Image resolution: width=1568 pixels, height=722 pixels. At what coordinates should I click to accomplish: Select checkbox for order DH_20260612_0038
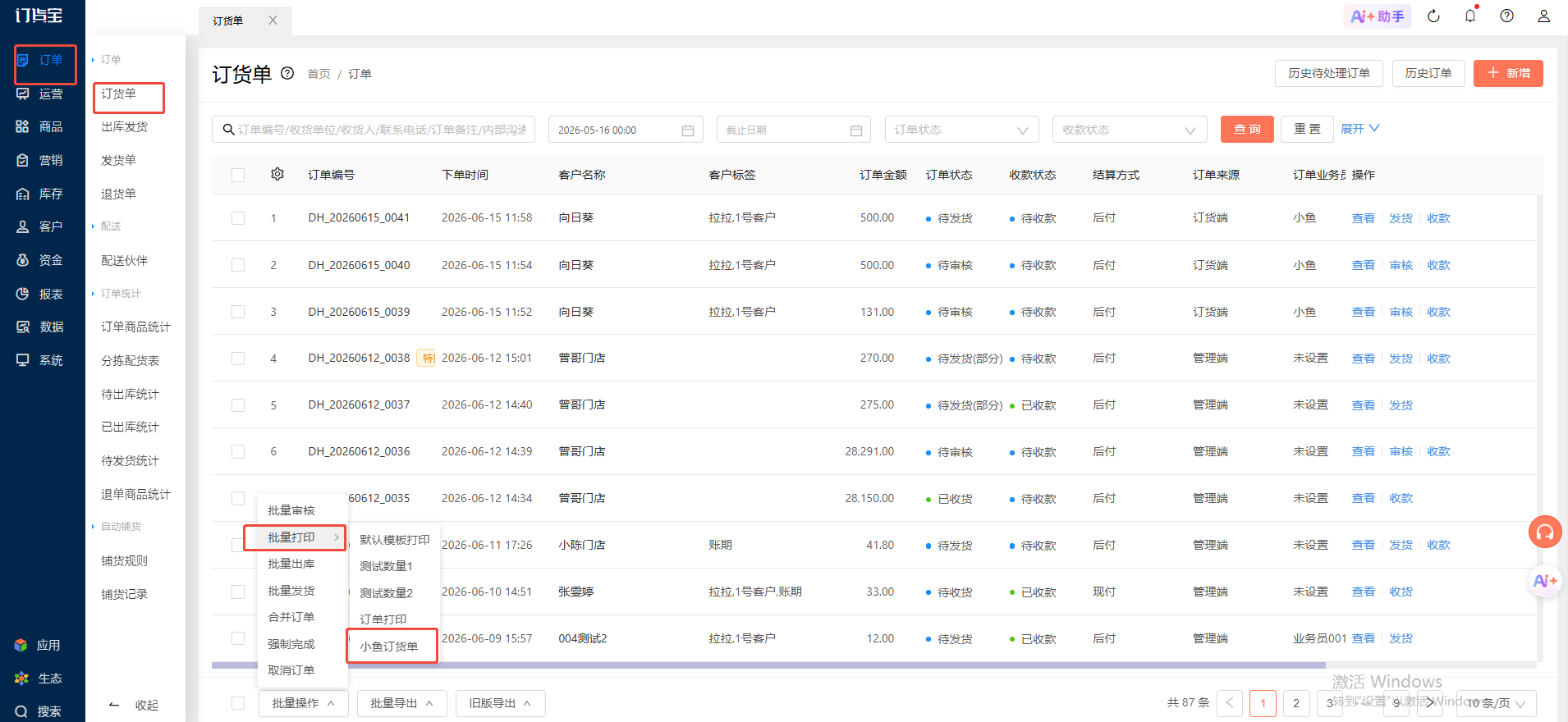click(x=238, y=359)
